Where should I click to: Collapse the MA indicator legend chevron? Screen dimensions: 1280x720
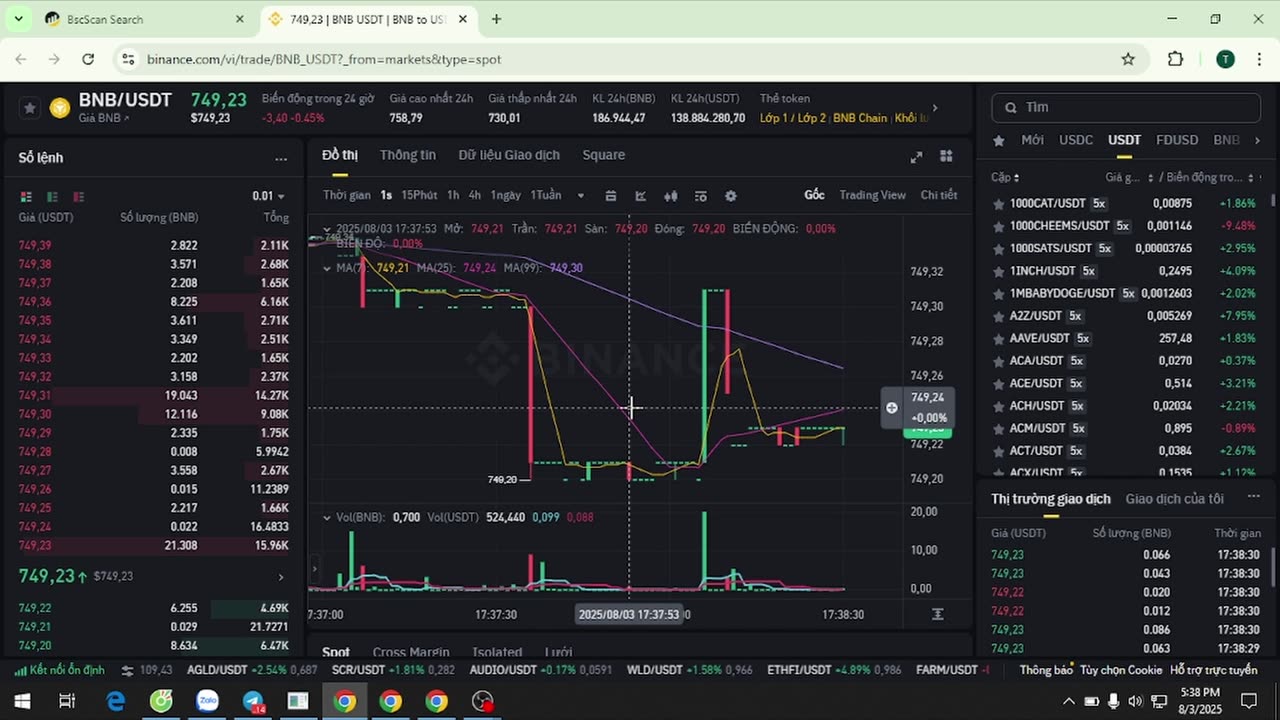[326, 268]
